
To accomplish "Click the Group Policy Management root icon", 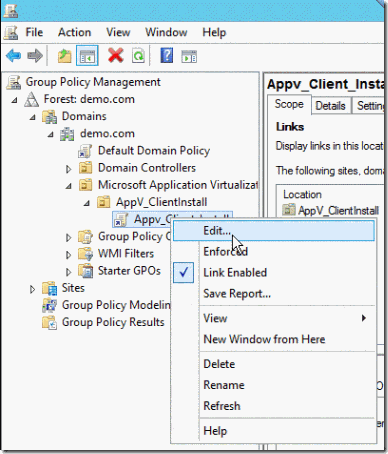I will [x=14, y=82].
